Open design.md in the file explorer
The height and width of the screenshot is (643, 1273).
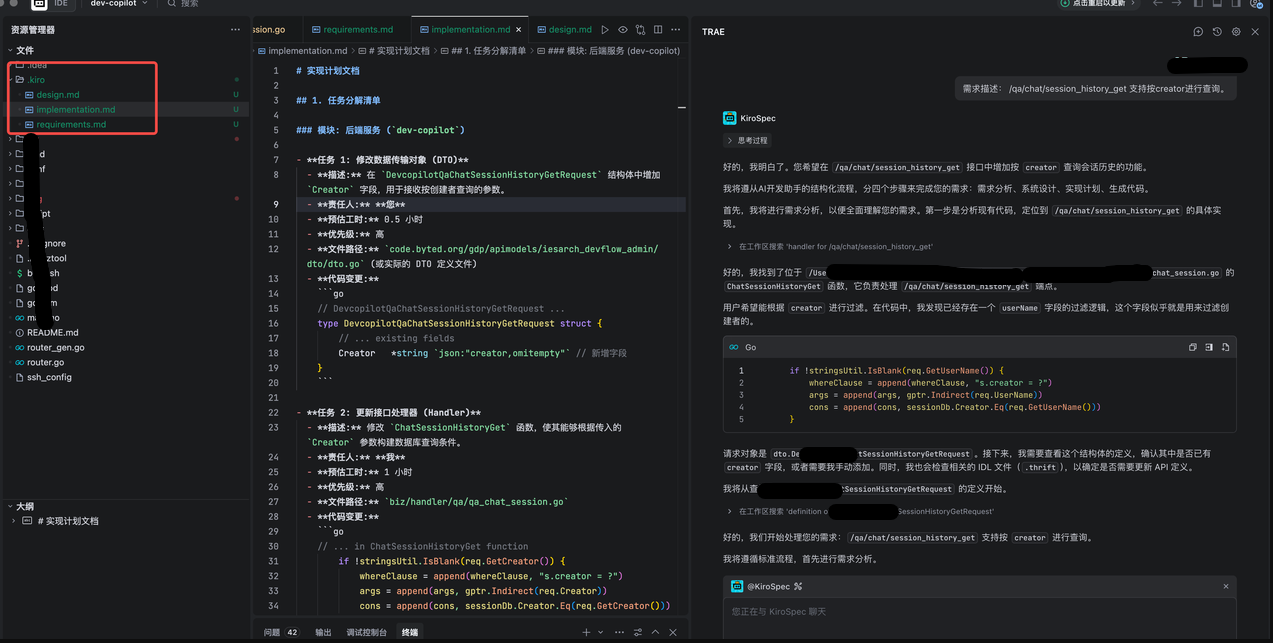pyautogui.click(x=58, y=95)
